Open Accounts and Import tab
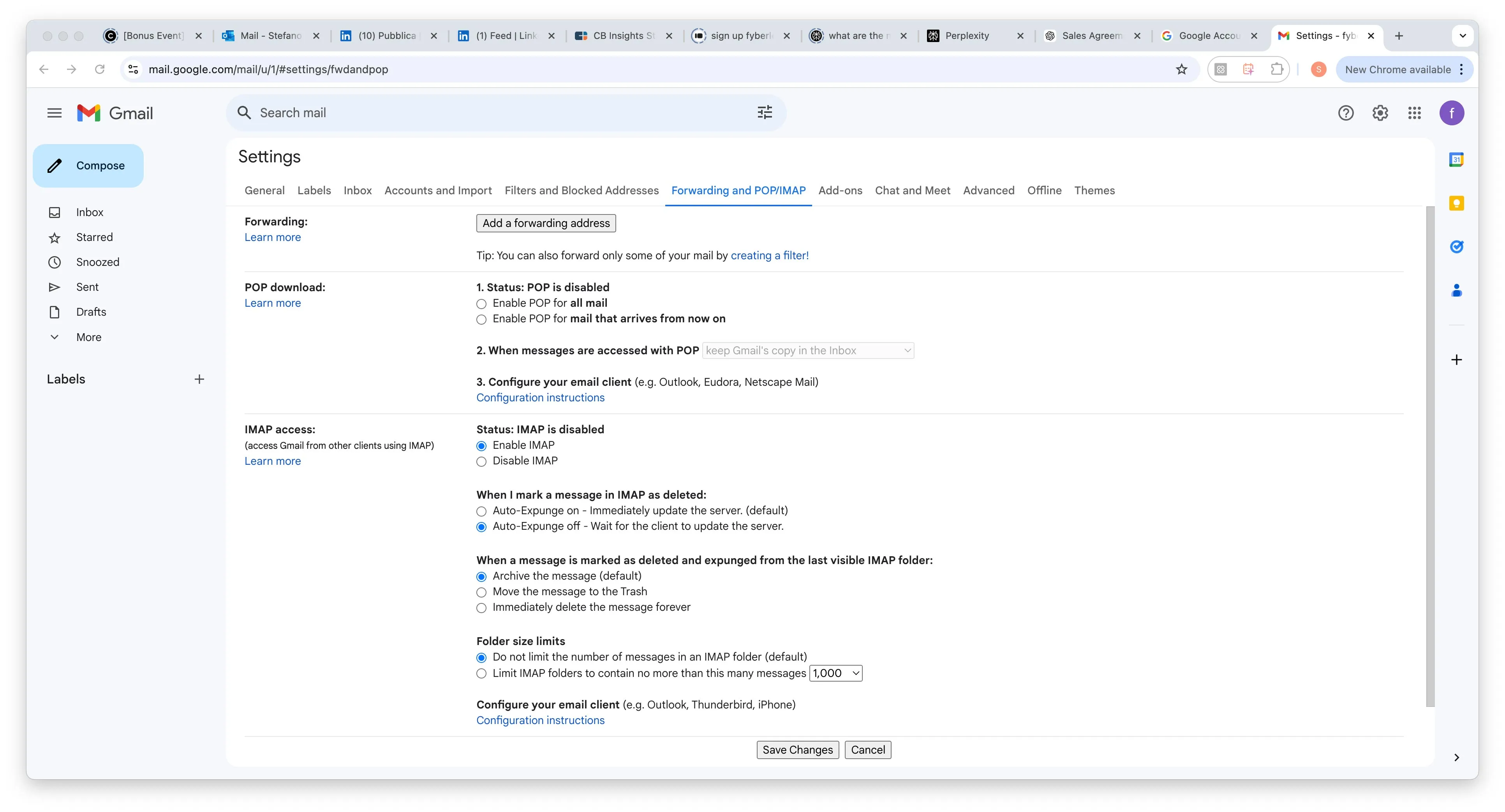This screenshot has width=1505, height=812. pos(438,190)
